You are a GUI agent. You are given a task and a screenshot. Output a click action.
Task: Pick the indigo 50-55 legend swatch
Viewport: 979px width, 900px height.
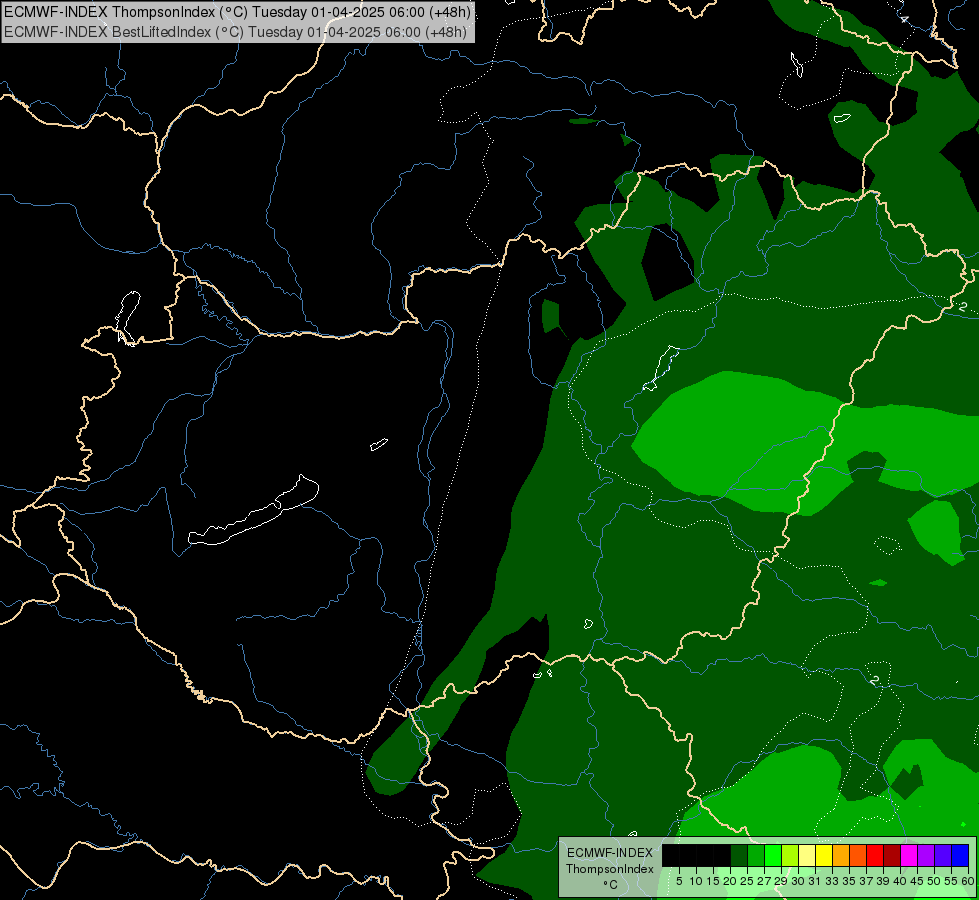click(x=943, y=855)
